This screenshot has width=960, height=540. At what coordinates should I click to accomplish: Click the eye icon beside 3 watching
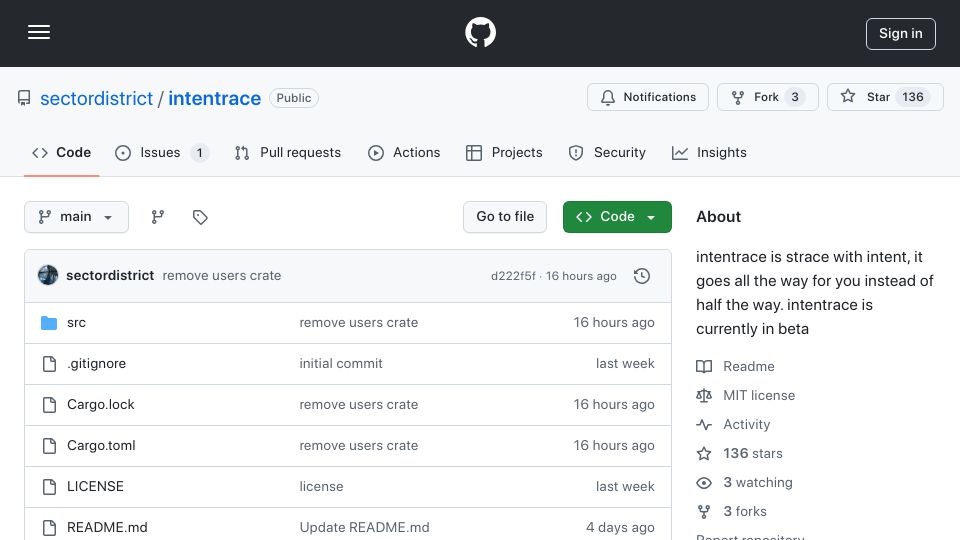click(704, 482)
